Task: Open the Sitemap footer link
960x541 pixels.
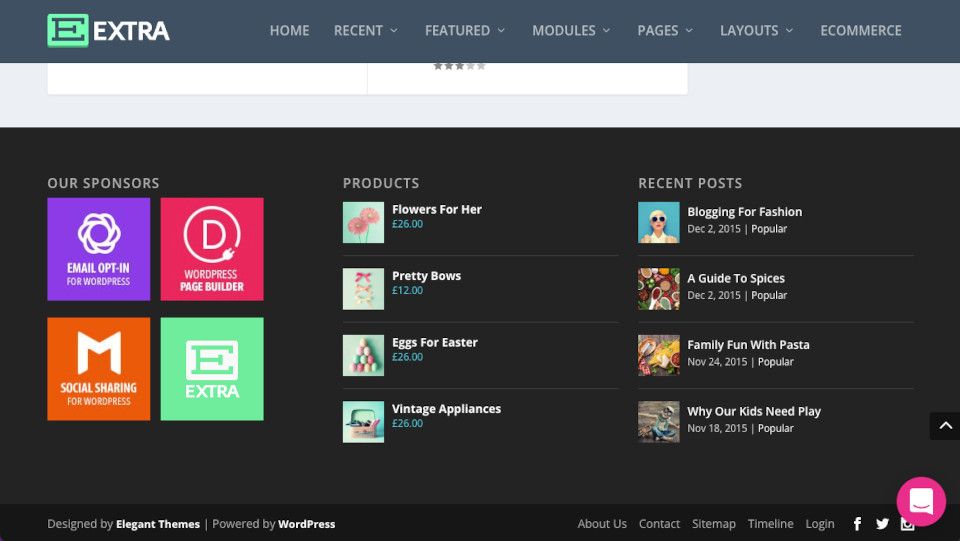Action: coord(714,524)
